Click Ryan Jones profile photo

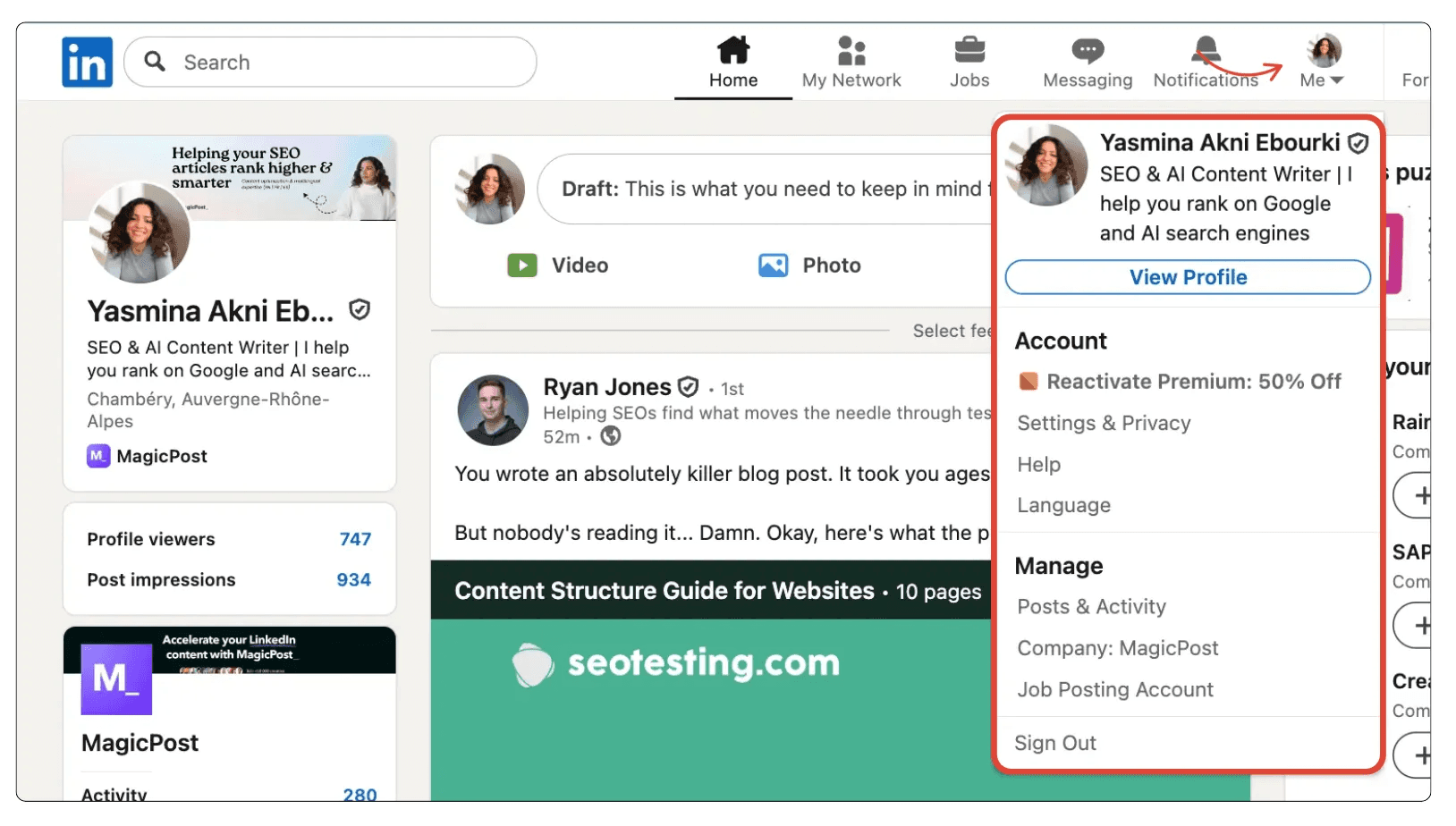494,410
